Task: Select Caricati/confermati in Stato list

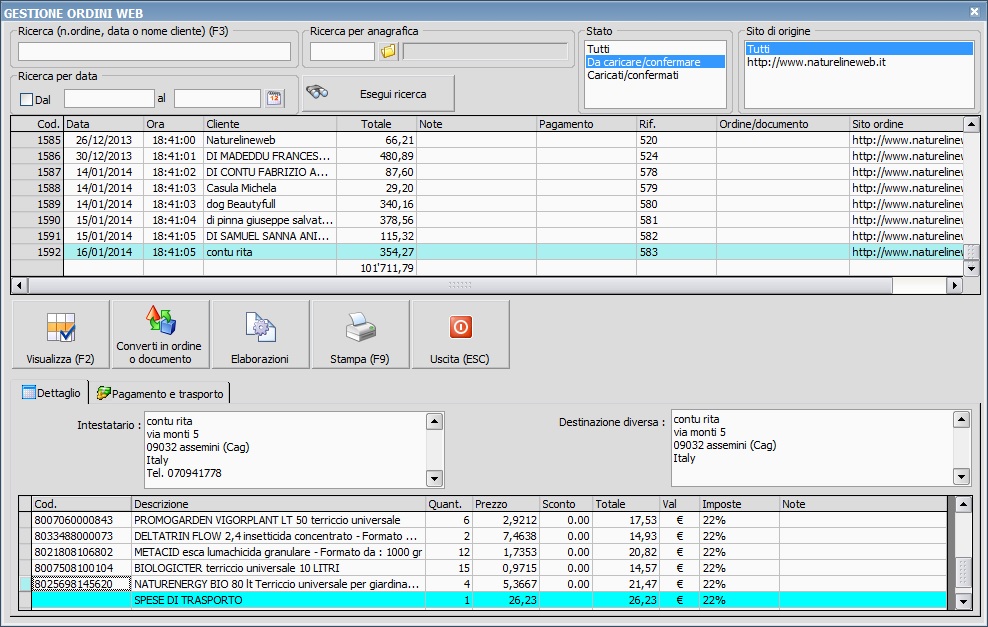Action: coord(632,75)
